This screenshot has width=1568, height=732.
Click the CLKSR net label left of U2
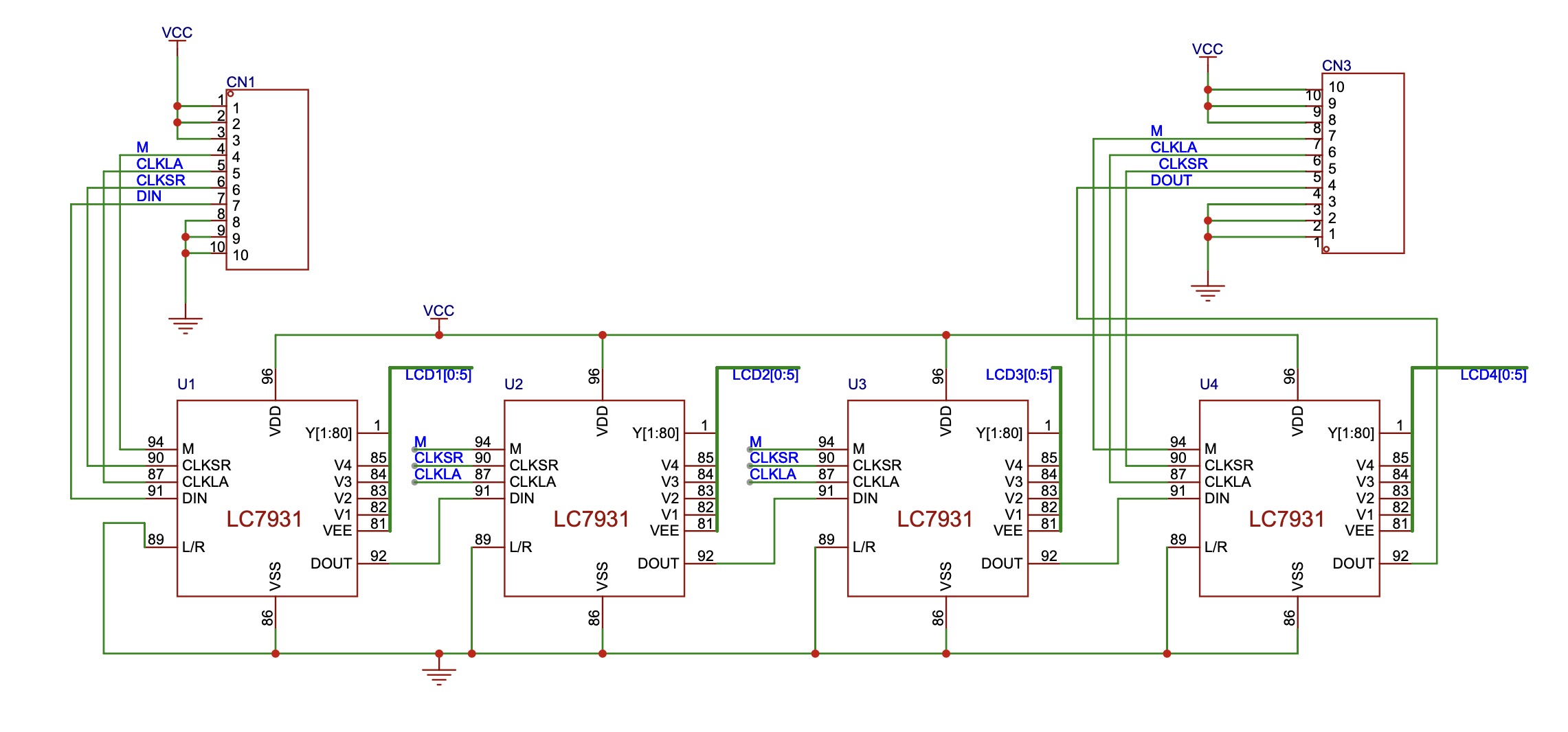(x=439, y=458)
